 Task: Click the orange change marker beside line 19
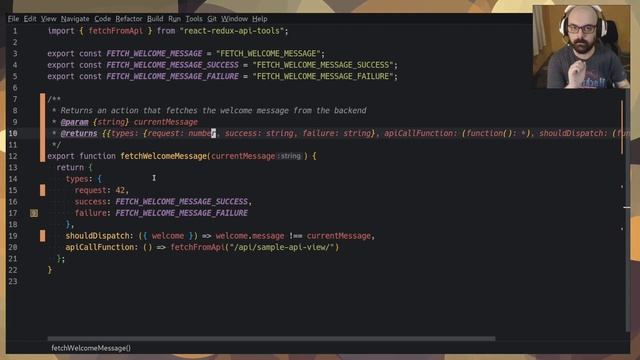(42, 236)
